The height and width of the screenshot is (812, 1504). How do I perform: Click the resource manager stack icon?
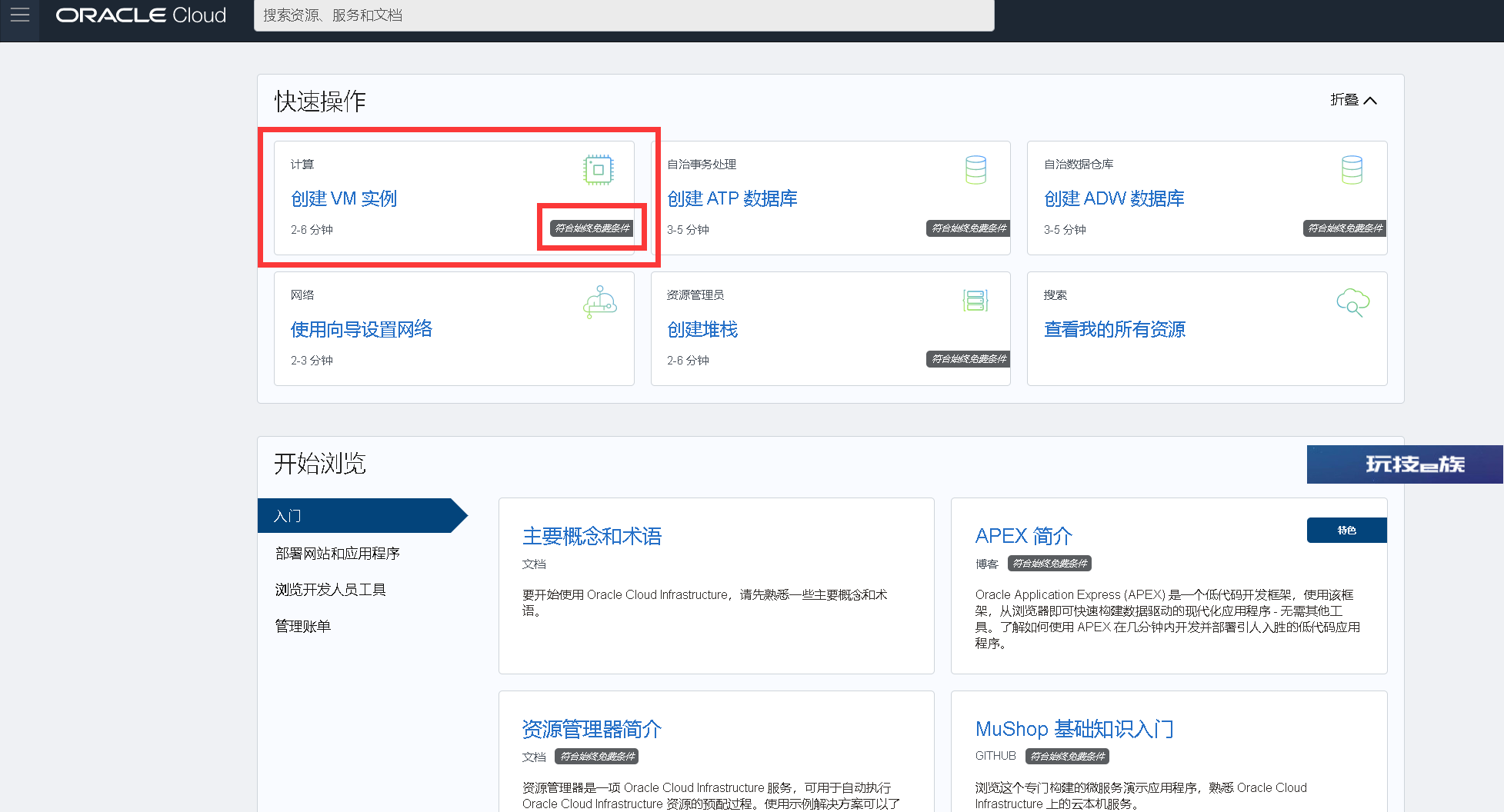[x=975, y=301]
